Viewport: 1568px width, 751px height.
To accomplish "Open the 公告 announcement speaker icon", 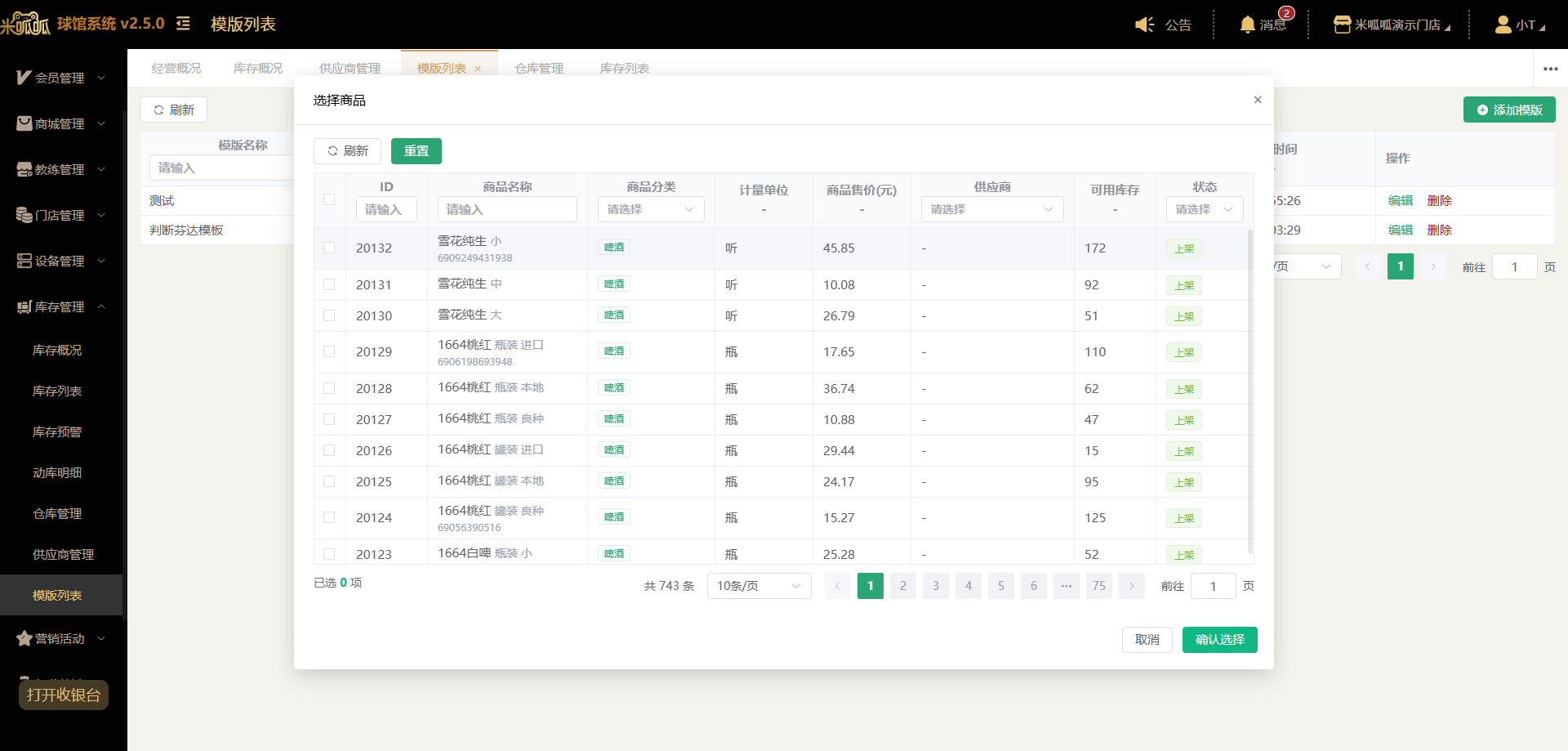I will [x=1144, y=25].
